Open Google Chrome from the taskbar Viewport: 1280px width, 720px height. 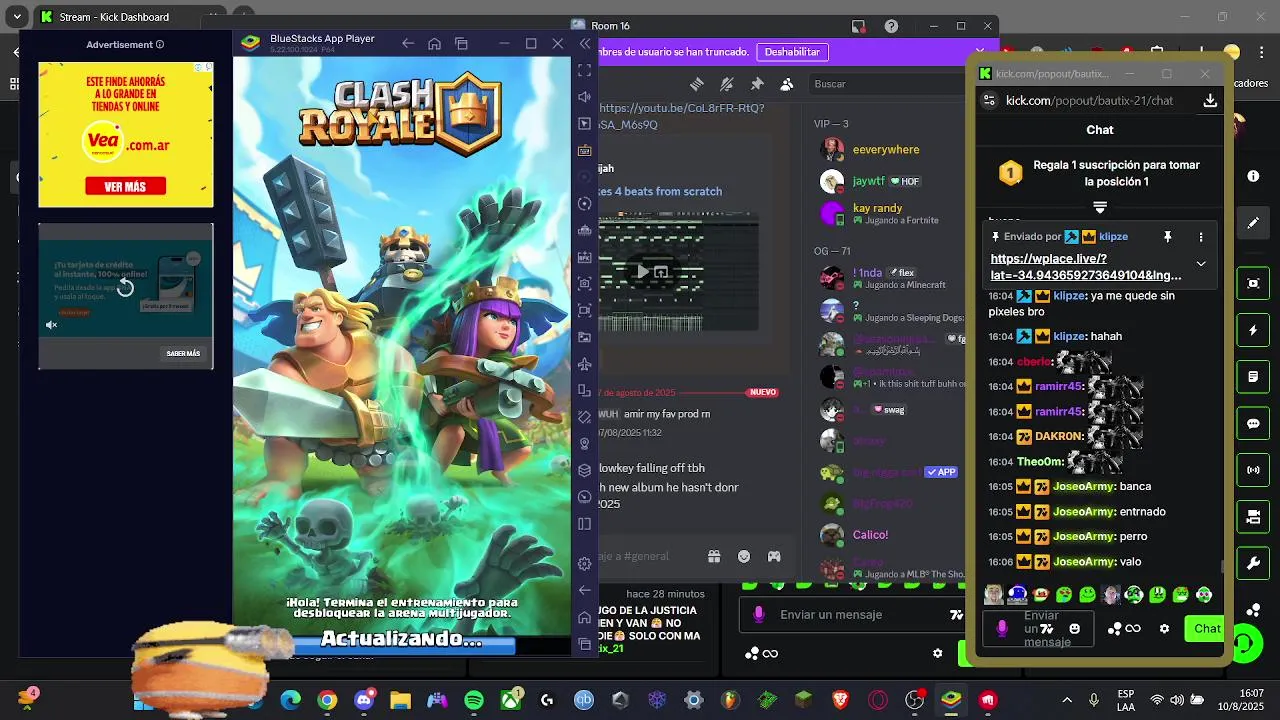327,700
